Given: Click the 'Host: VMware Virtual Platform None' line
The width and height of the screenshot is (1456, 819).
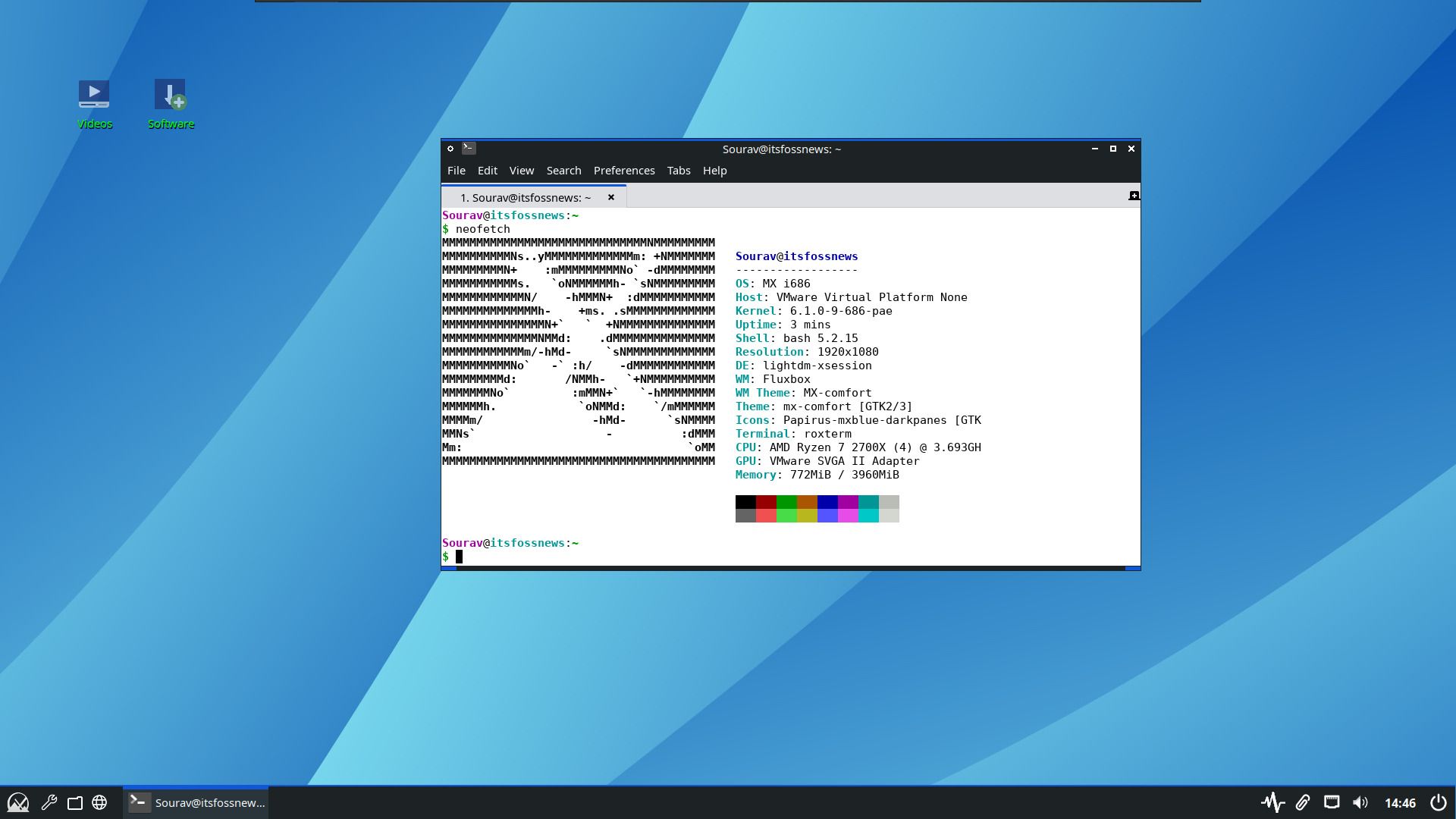Looking at the screenshot, I should coord(852,297).
